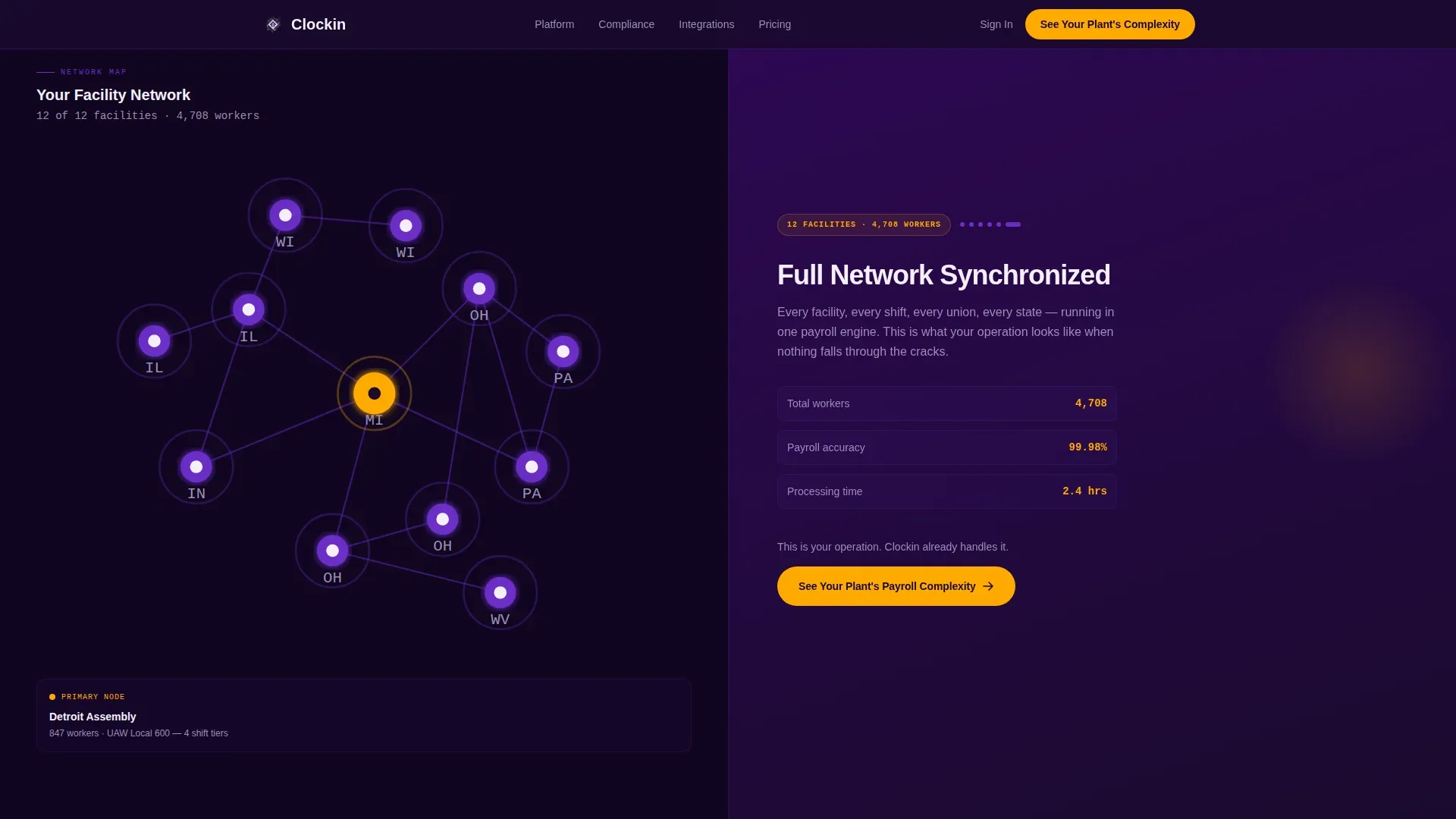Viewport: 1456px width, 819px height.
Task: Click the upper OH node near PA
Action: tap(479, 288)
